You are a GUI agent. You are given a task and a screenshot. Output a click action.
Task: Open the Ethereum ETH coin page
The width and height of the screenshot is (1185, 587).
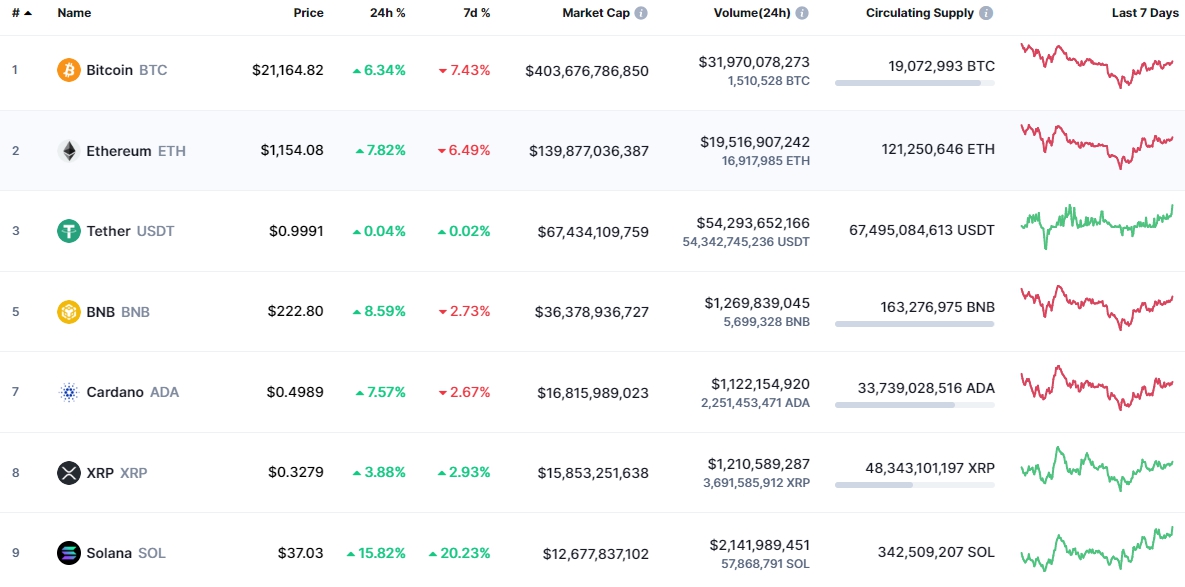point(136,150)
